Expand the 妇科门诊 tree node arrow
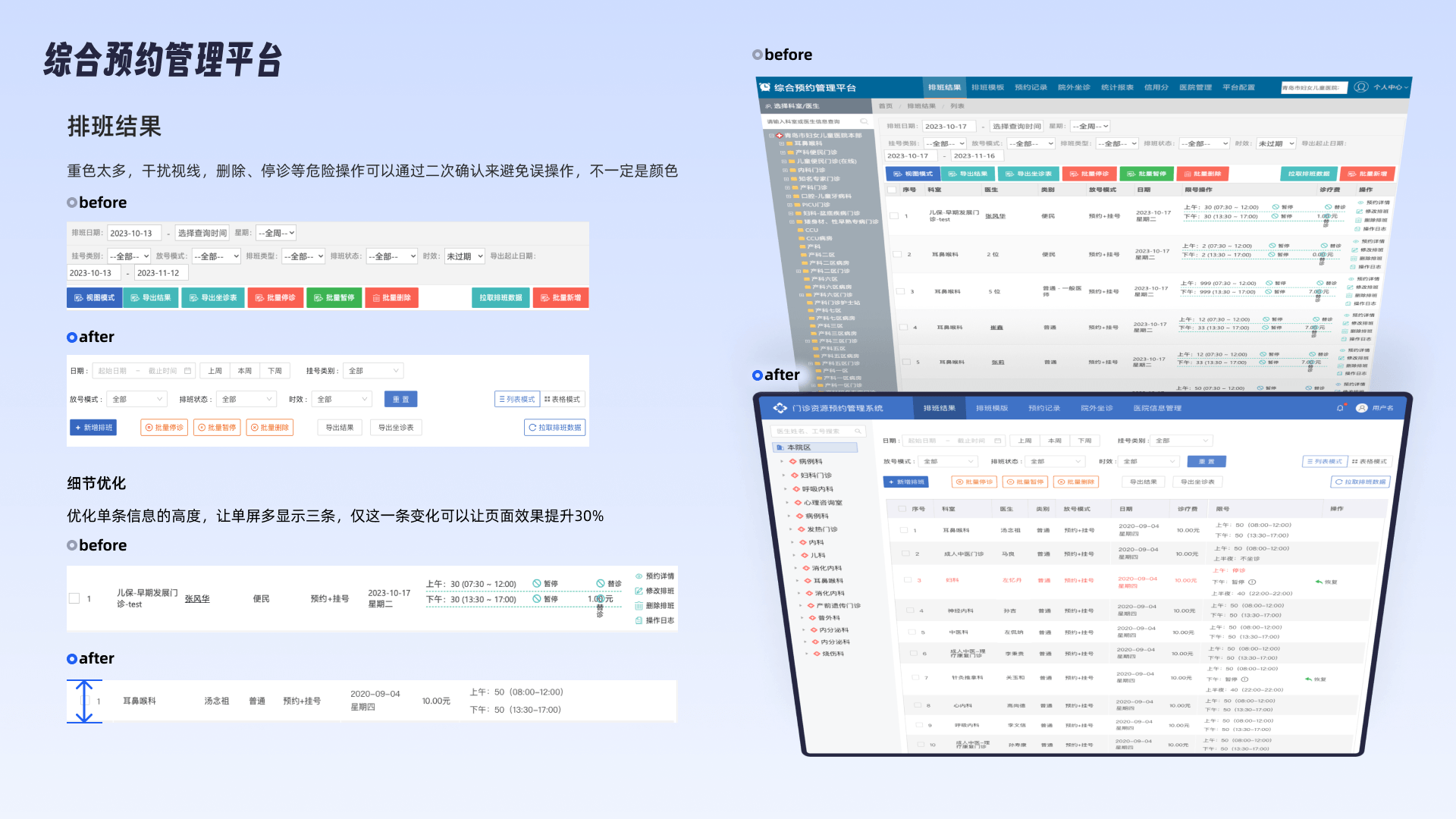The width and height of the screenshot is (1456, 819). point(784,475)
